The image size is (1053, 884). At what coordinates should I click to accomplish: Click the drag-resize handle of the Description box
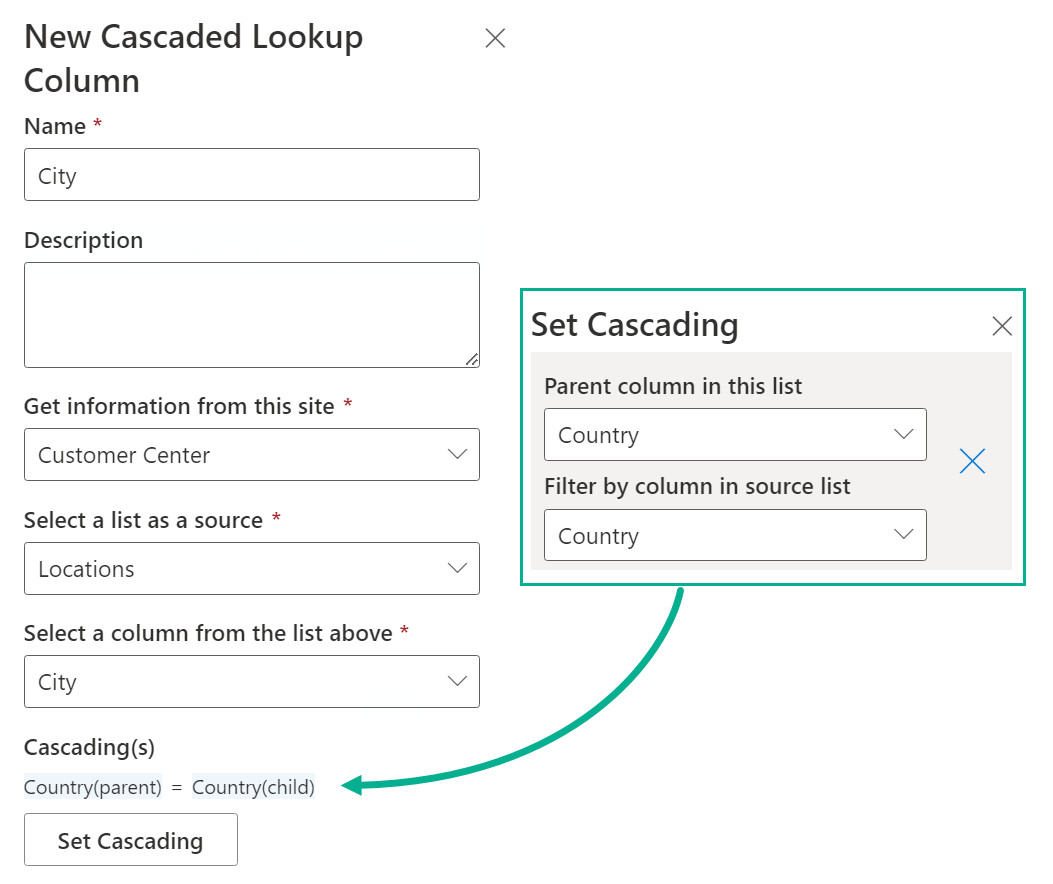tap(472, 361)
